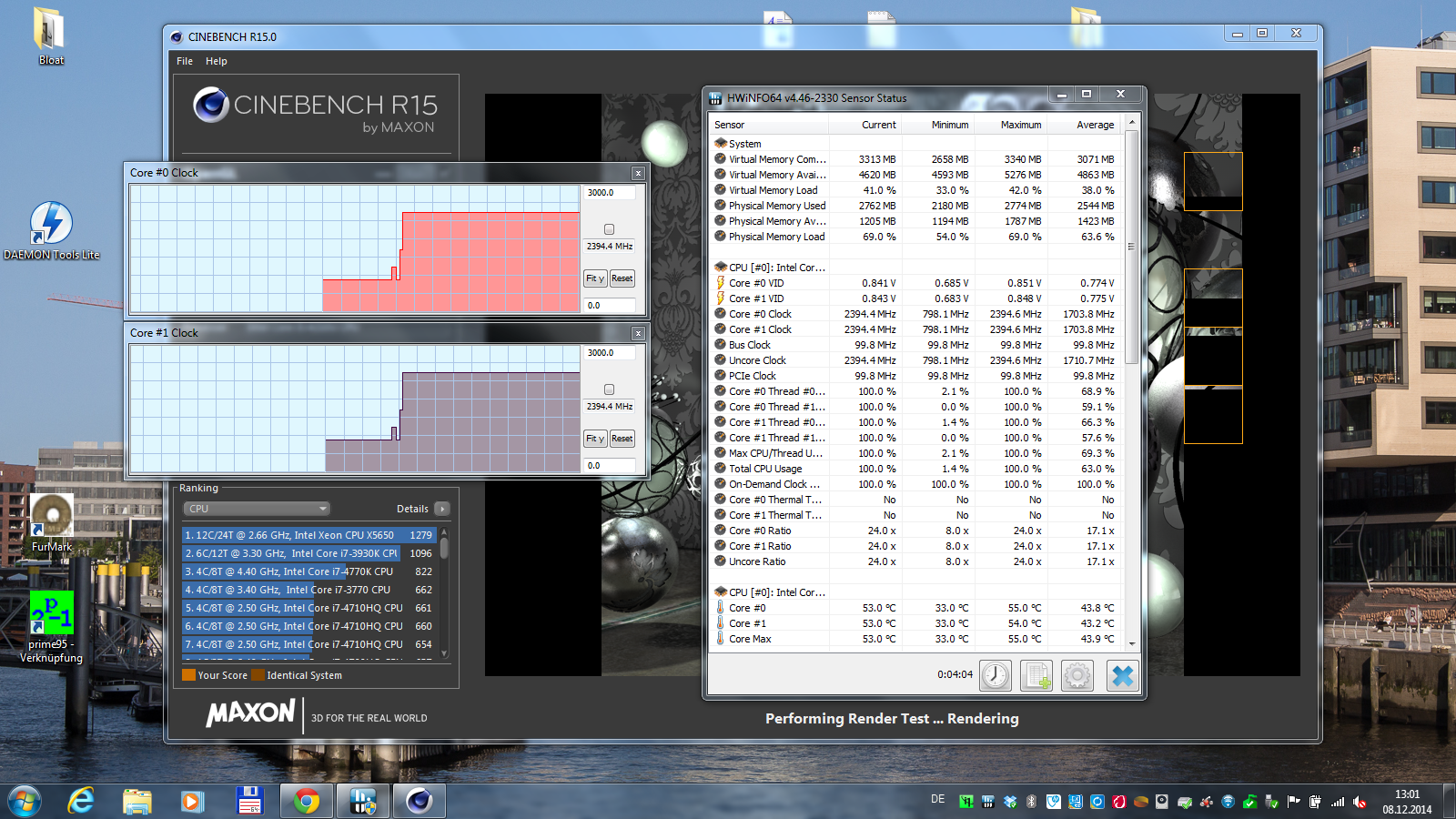The width and height of the screenshot is (1456, 819).
Task: Open the File menu in Cinebench
Action: [185, 61]
